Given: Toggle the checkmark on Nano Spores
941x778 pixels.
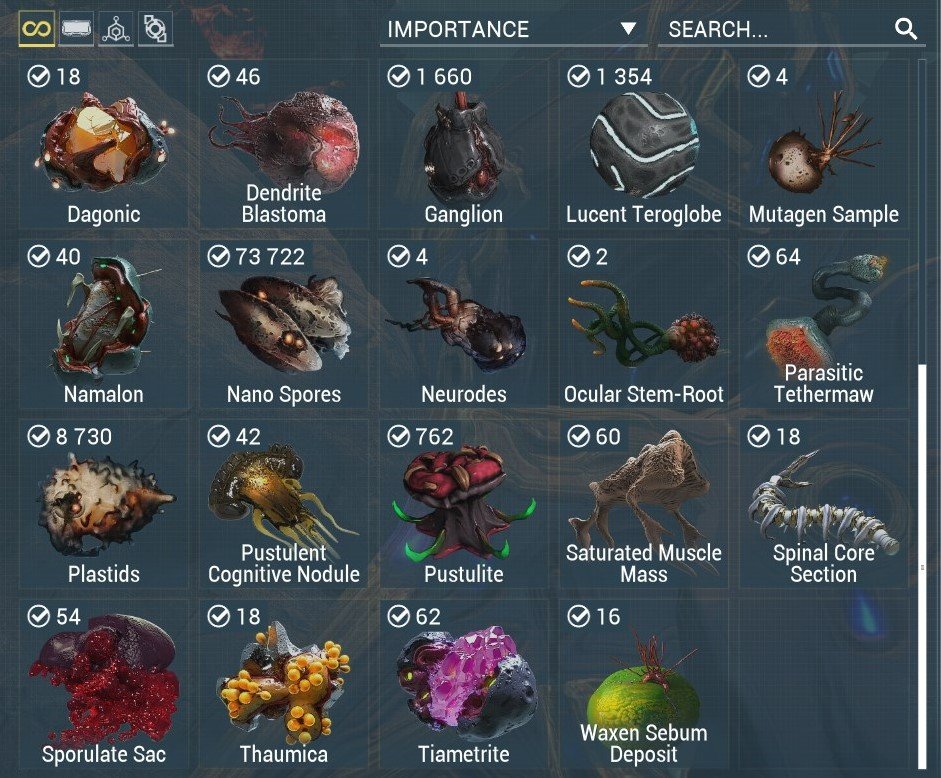Looking at the screenshot, I should click(x=218, y=256).
